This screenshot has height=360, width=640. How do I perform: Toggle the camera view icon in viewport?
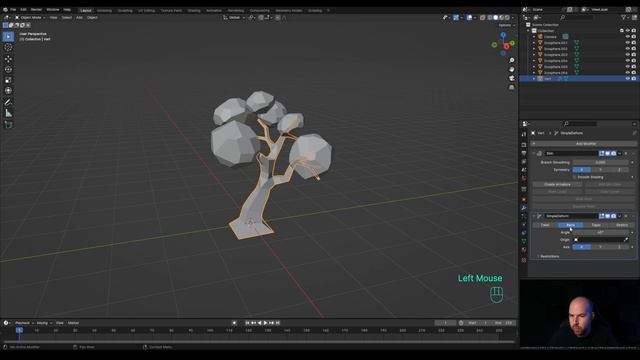click(x=511, y=78)
